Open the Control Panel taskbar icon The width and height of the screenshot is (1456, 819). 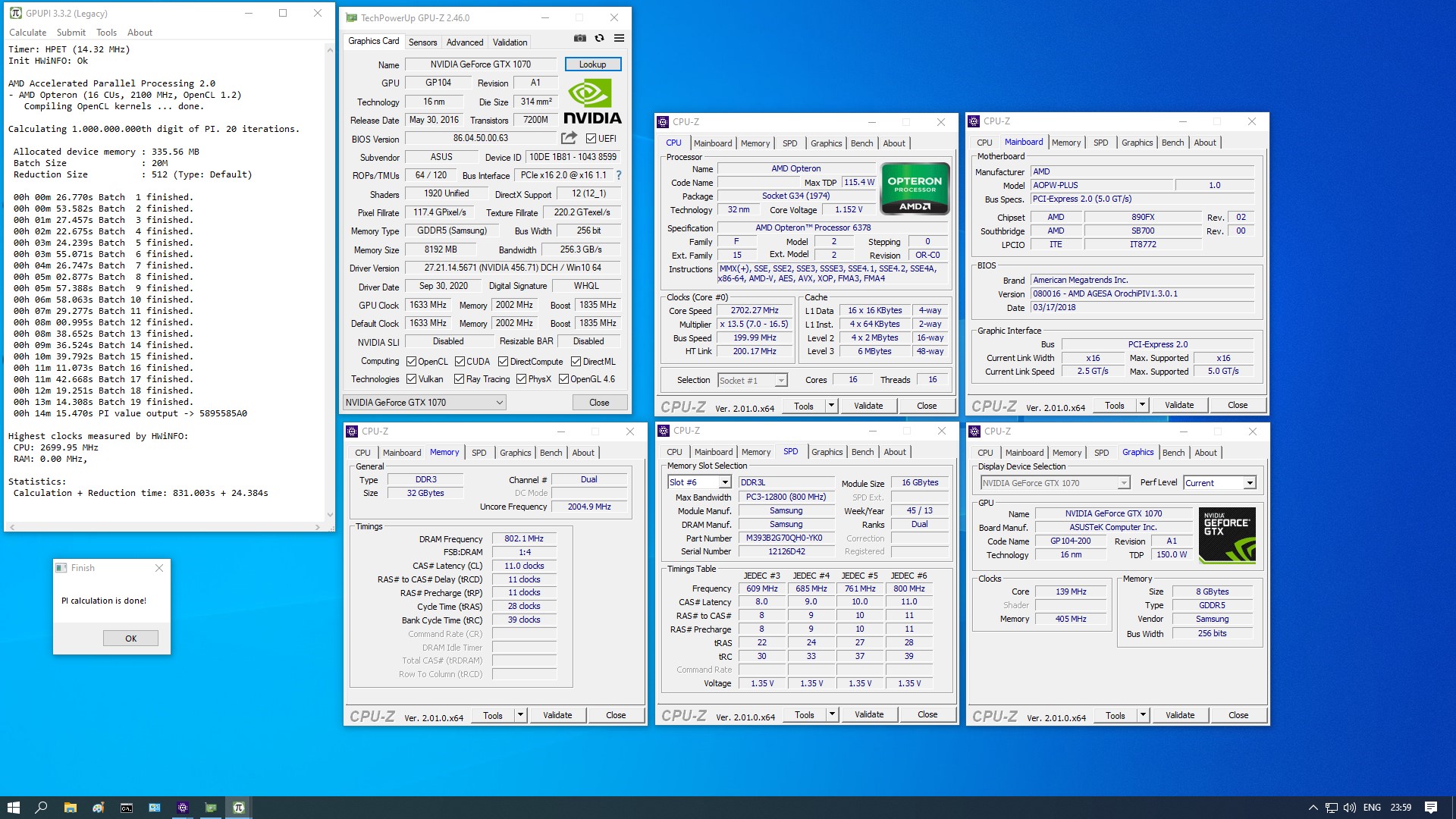coord(154,808)
